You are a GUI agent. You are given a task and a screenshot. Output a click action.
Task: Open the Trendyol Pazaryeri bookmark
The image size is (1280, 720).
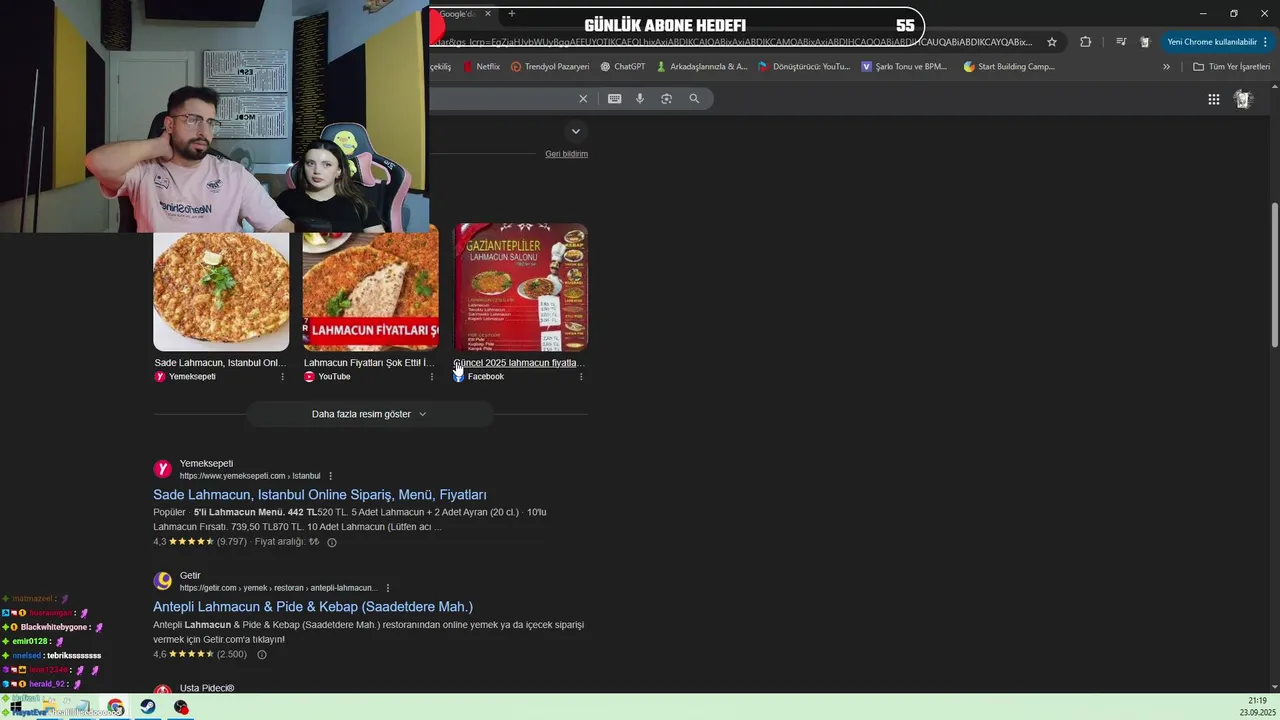click(550, 67)
